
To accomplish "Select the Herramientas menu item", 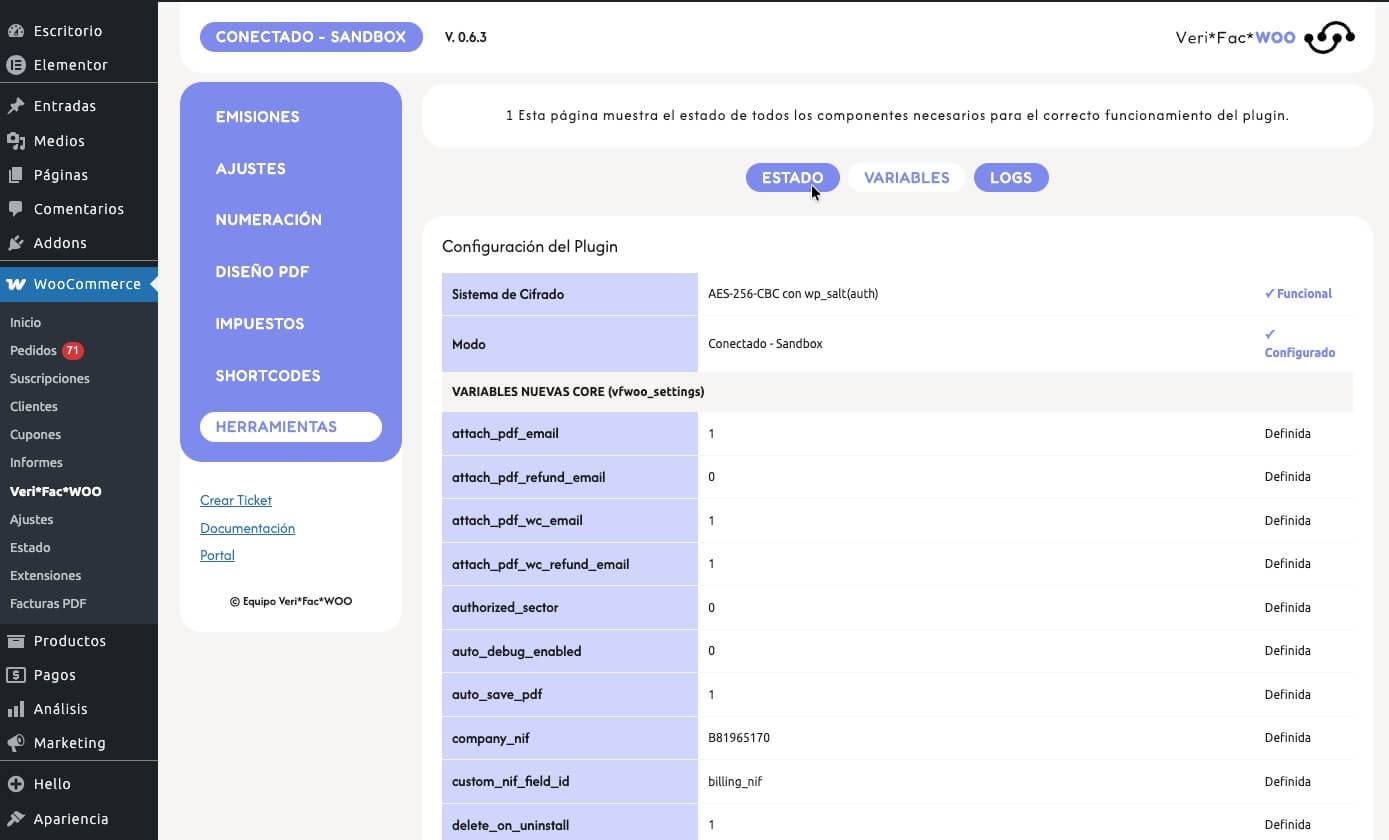I will tap(291, 427).
